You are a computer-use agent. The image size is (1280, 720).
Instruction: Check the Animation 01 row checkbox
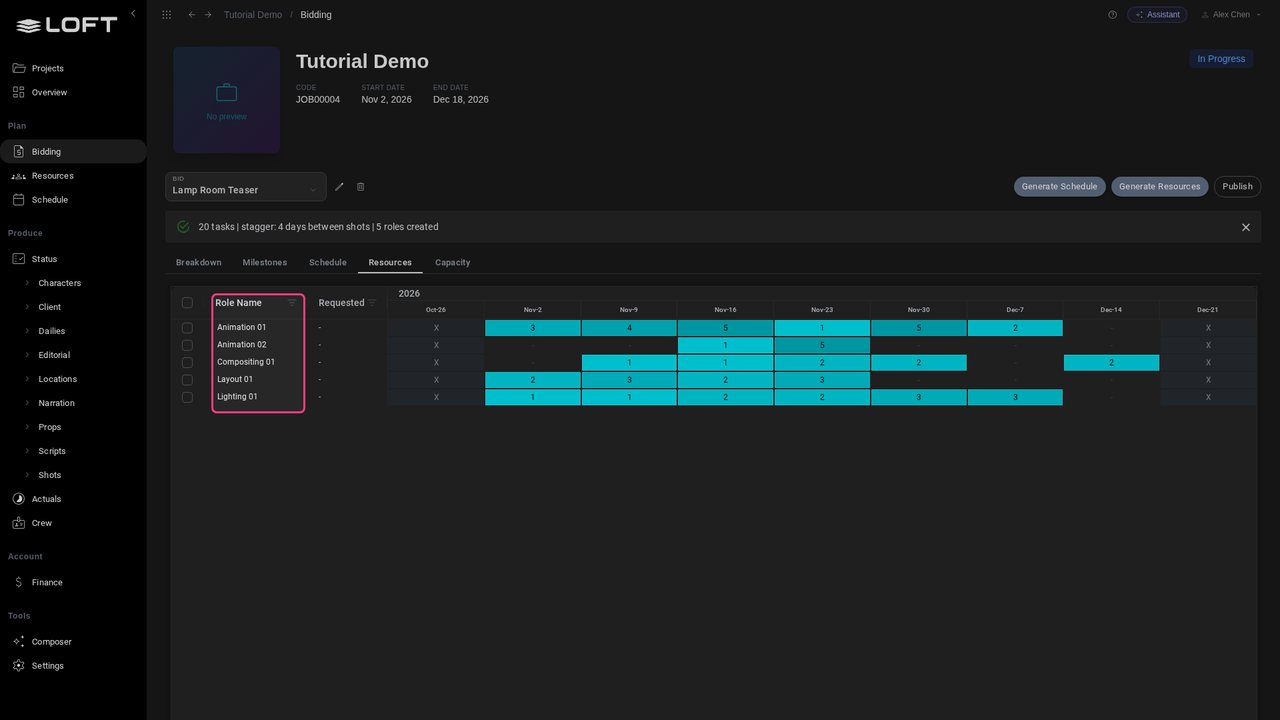(x=187, y=327)
